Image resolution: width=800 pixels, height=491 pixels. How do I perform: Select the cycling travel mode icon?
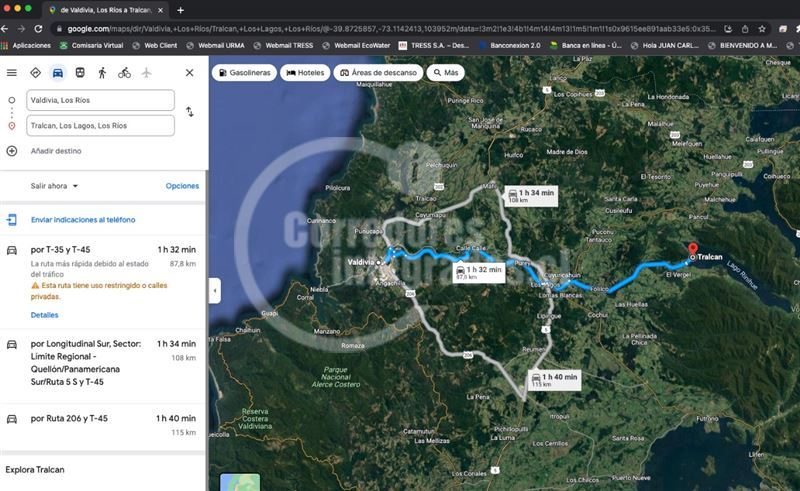pos(124,73)
